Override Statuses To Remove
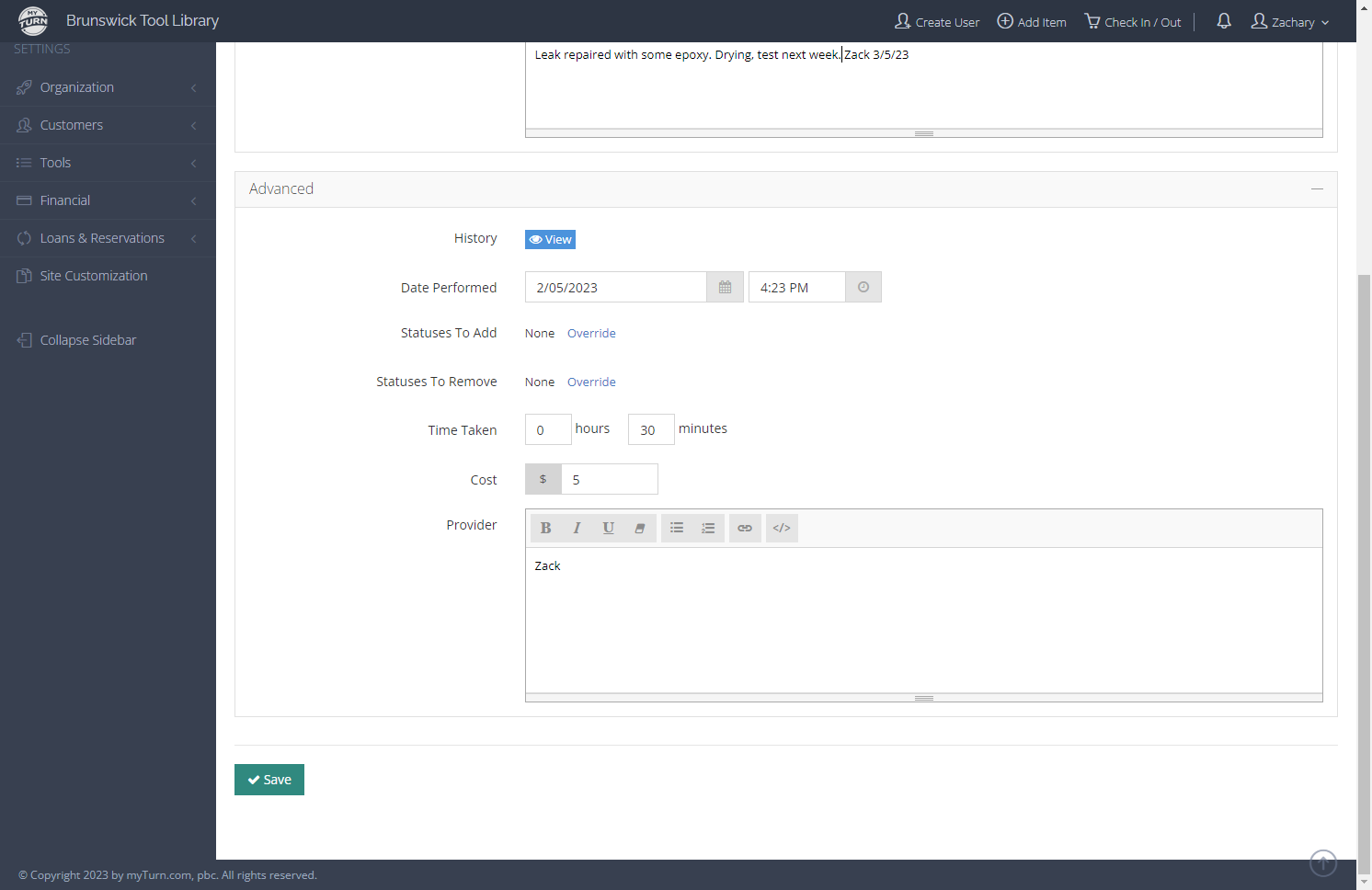Image resolution: width=1372 pixels, height=890 pixels. click(x=591, y=382)
